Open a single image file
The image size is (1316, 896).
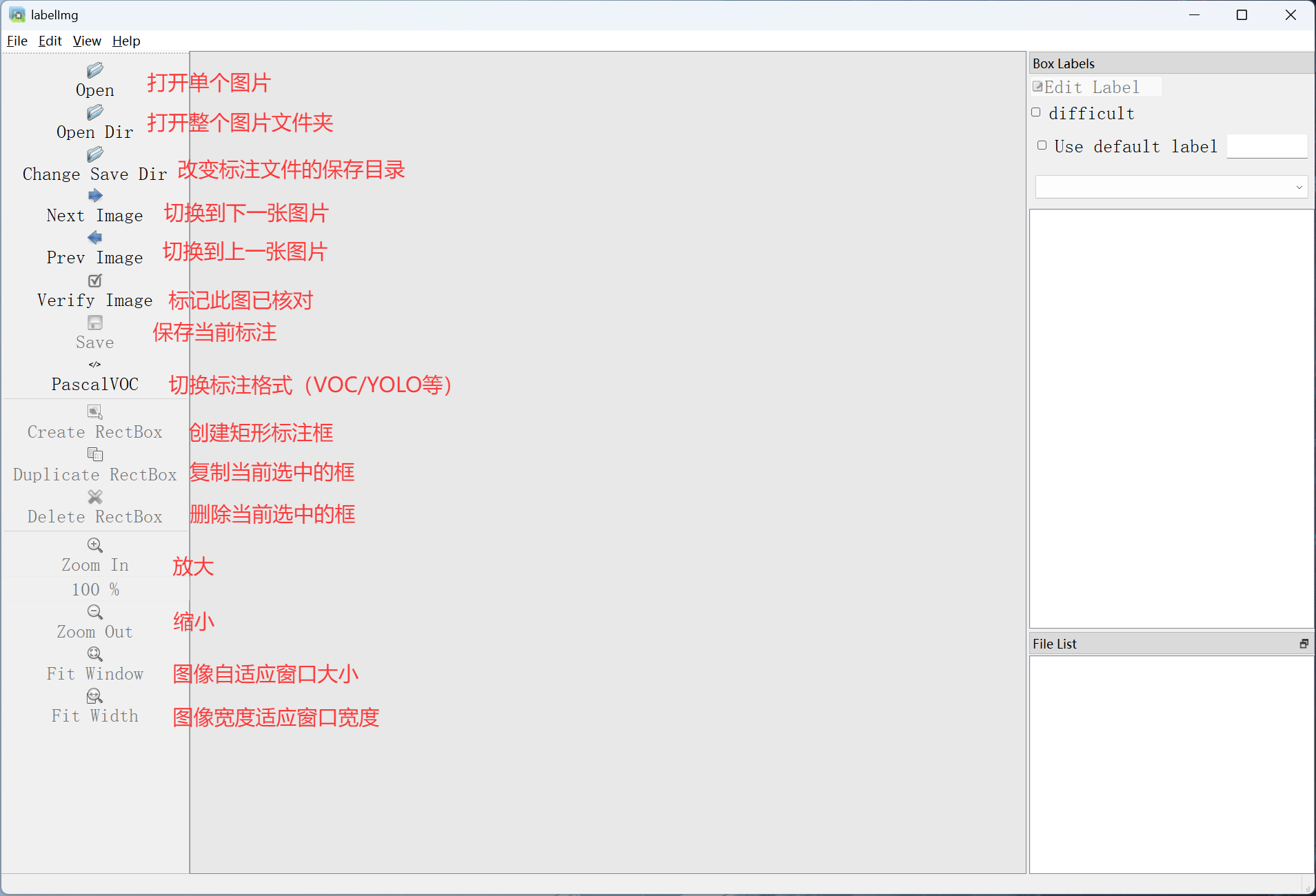(x=94, y=81)
